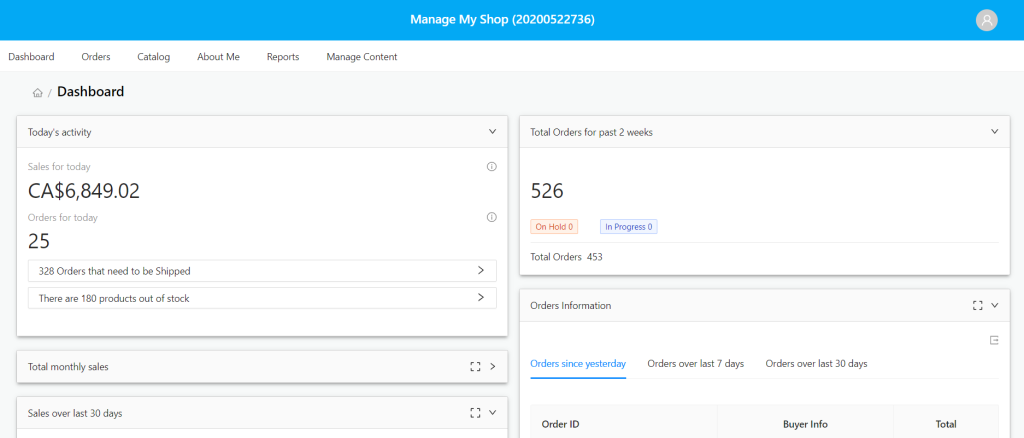Screen dimensions: 1024x438
Task: Switch to Orders over last 30 days tab
Action: [x=816, y=364]
